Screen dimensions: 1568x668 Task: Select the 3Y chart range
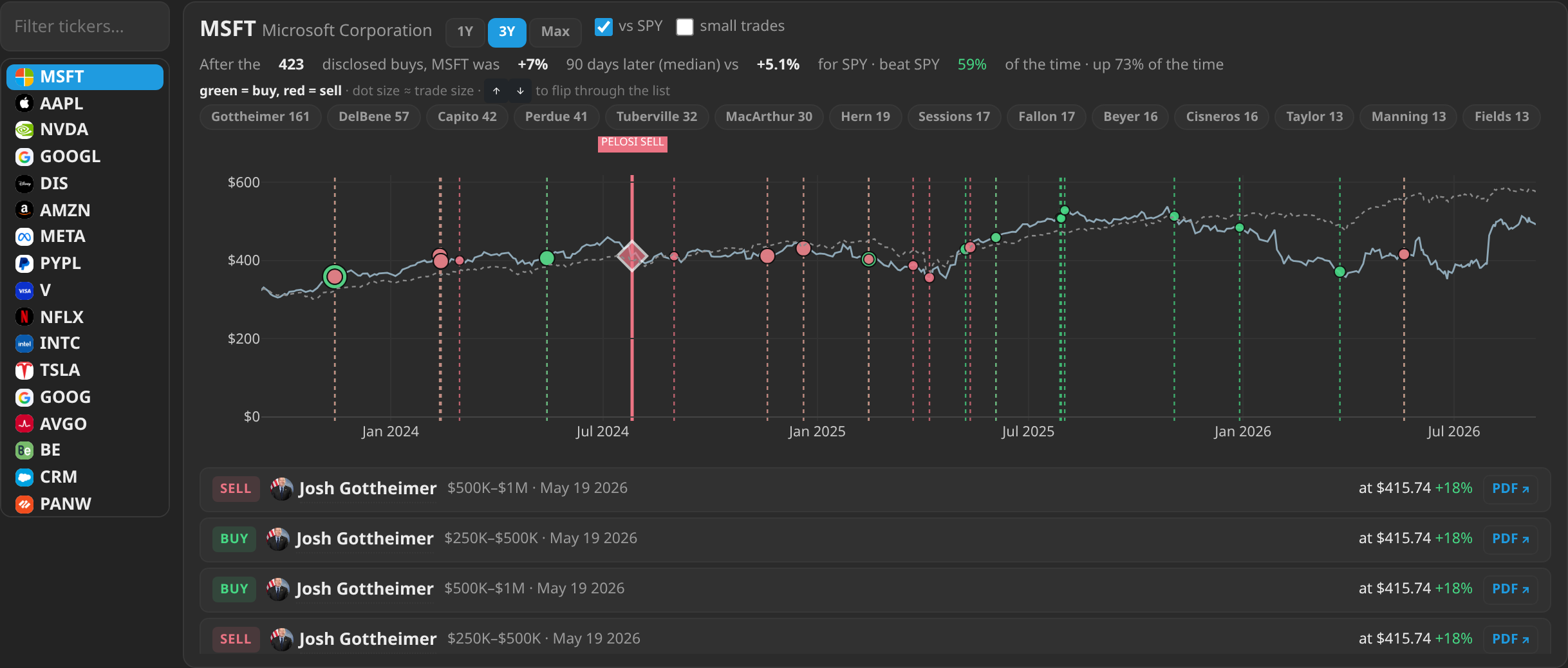coord(507,32)
